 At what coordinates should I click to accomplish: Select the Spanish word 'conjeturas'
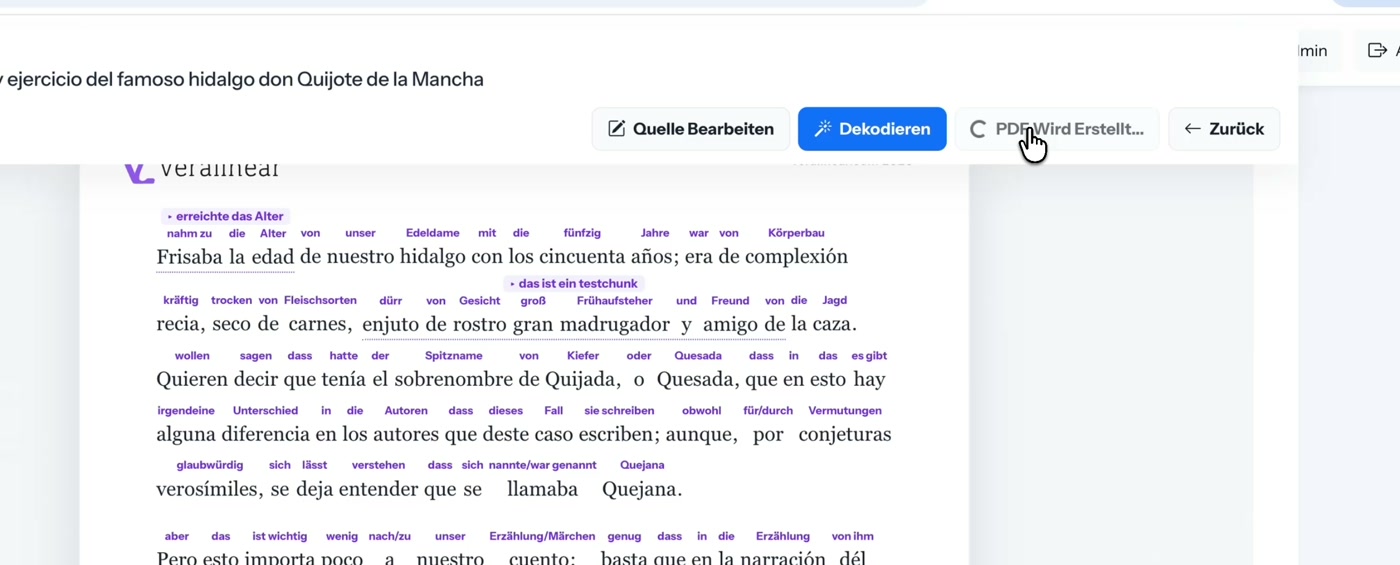pos(845,435)
